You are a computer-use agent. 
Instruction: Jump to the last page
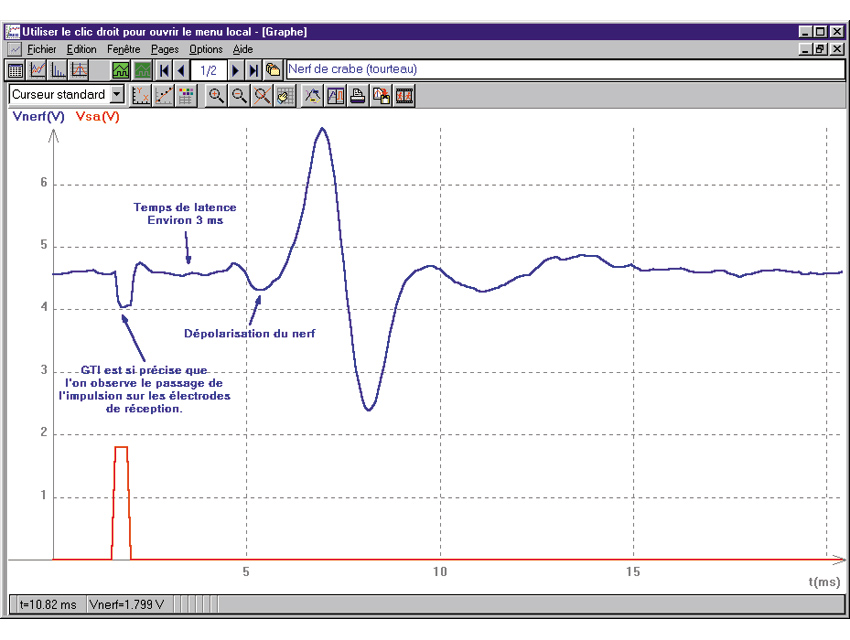pos(253,70)
